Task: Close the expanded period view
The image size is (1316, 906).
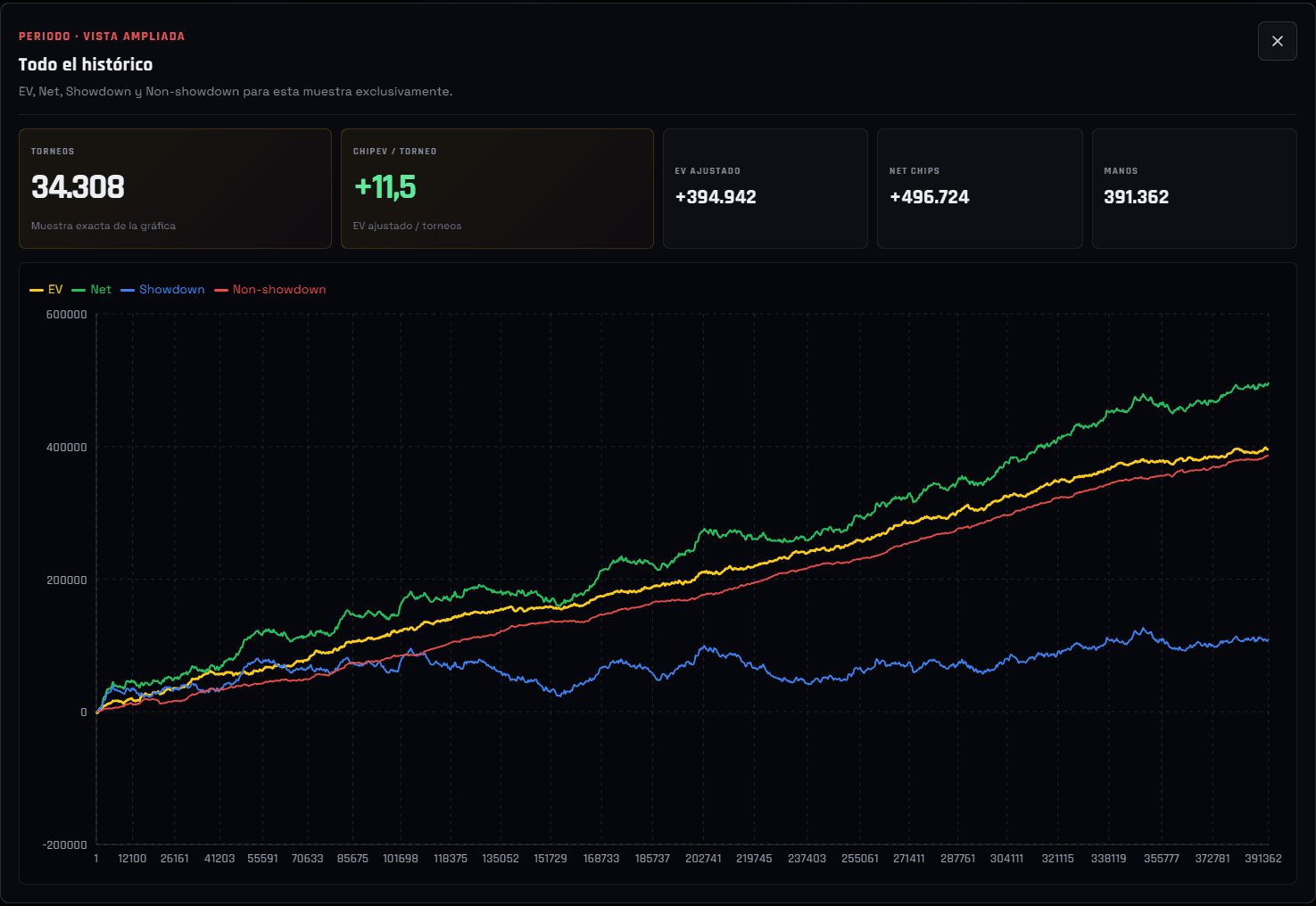Action: pos(1277,41)
